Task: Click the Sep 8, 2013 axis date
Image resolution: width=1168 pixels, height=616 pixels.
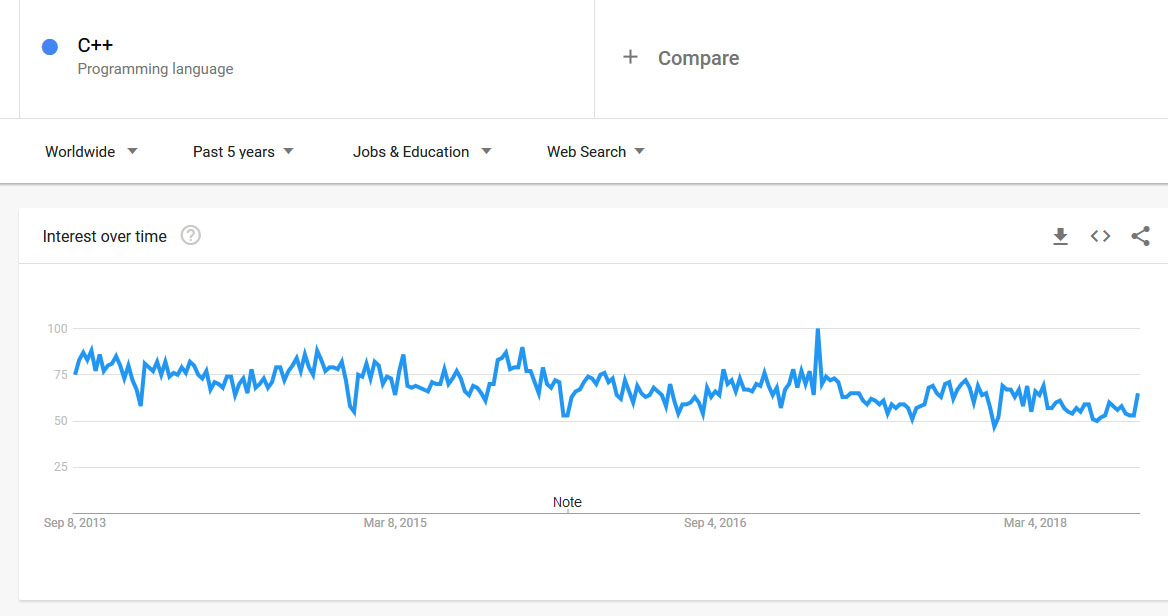Action: 75,523
